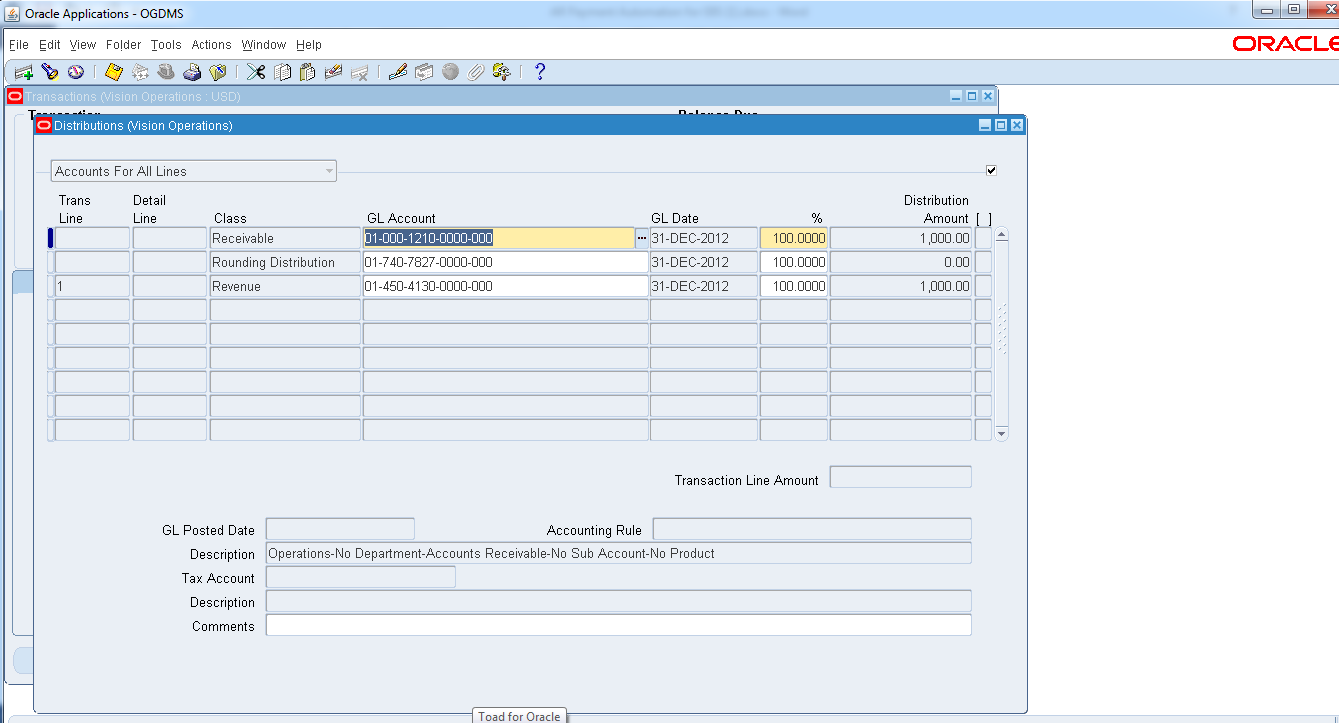Image resolution: width=1339 pixels, height=723 pixels.
Task: Open the Actions menu
Action: (x=211, y=45)
